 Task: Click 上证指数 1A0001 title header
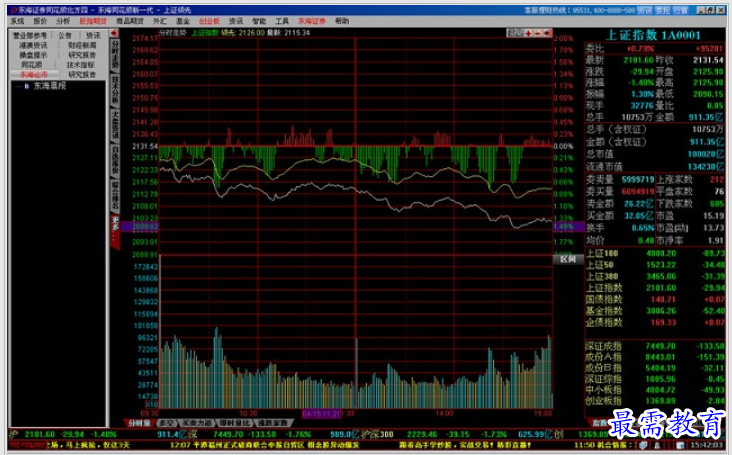(x=653, y=35)
